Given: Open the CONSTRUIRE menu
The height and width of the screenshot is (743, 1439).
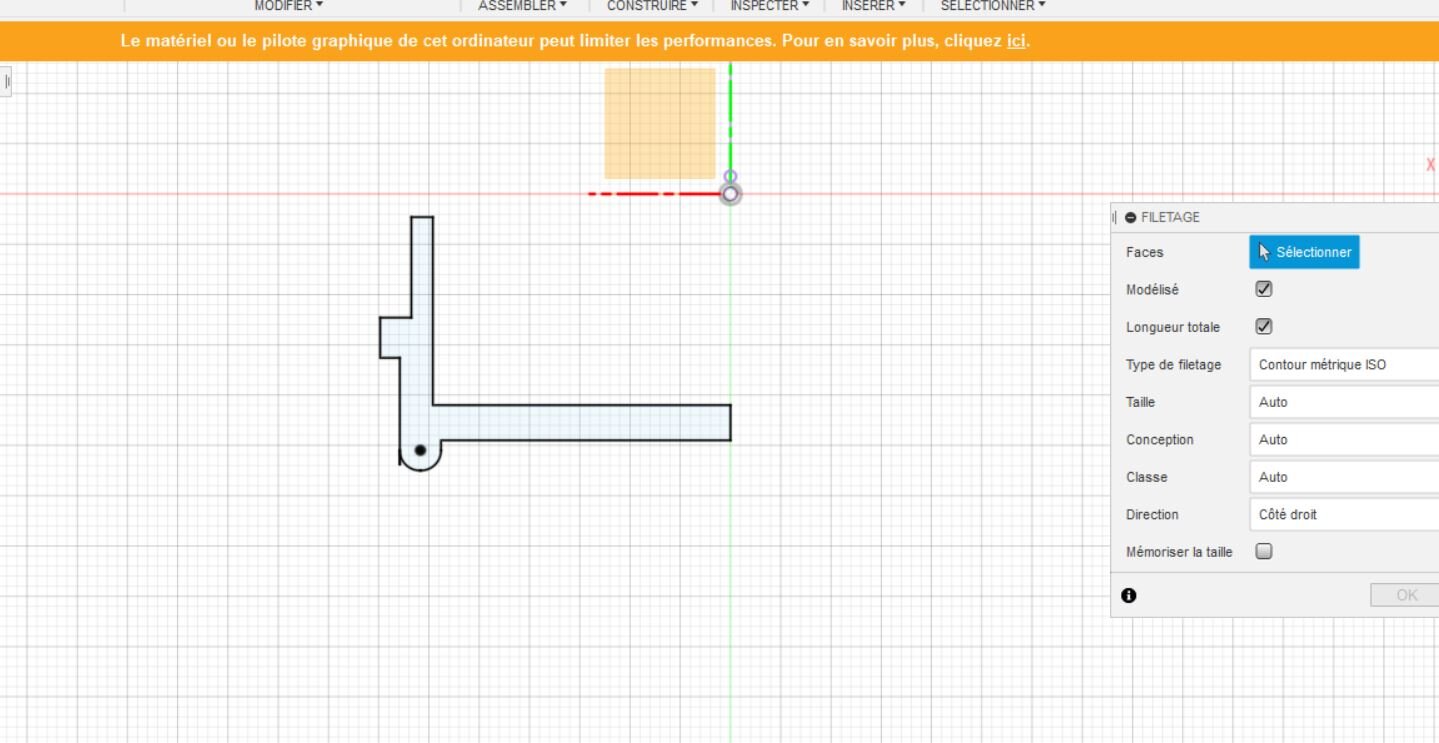Looking at the screenshot, I should pyautogui.click(x=652, y=6).
